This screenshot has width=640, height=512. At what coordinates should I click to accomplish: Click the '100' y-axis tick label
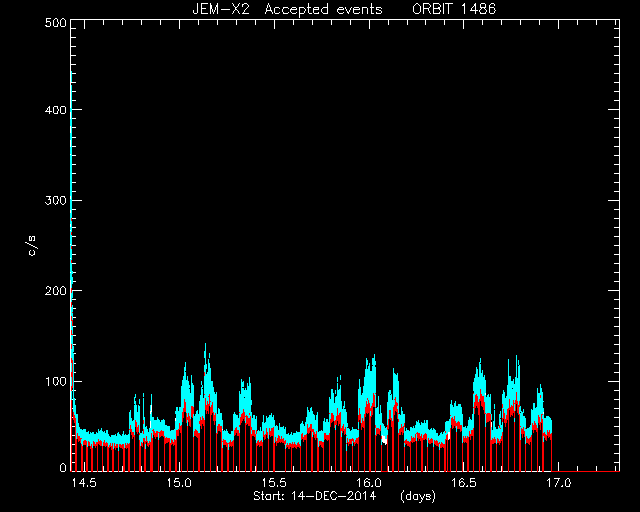pos(55,382)
